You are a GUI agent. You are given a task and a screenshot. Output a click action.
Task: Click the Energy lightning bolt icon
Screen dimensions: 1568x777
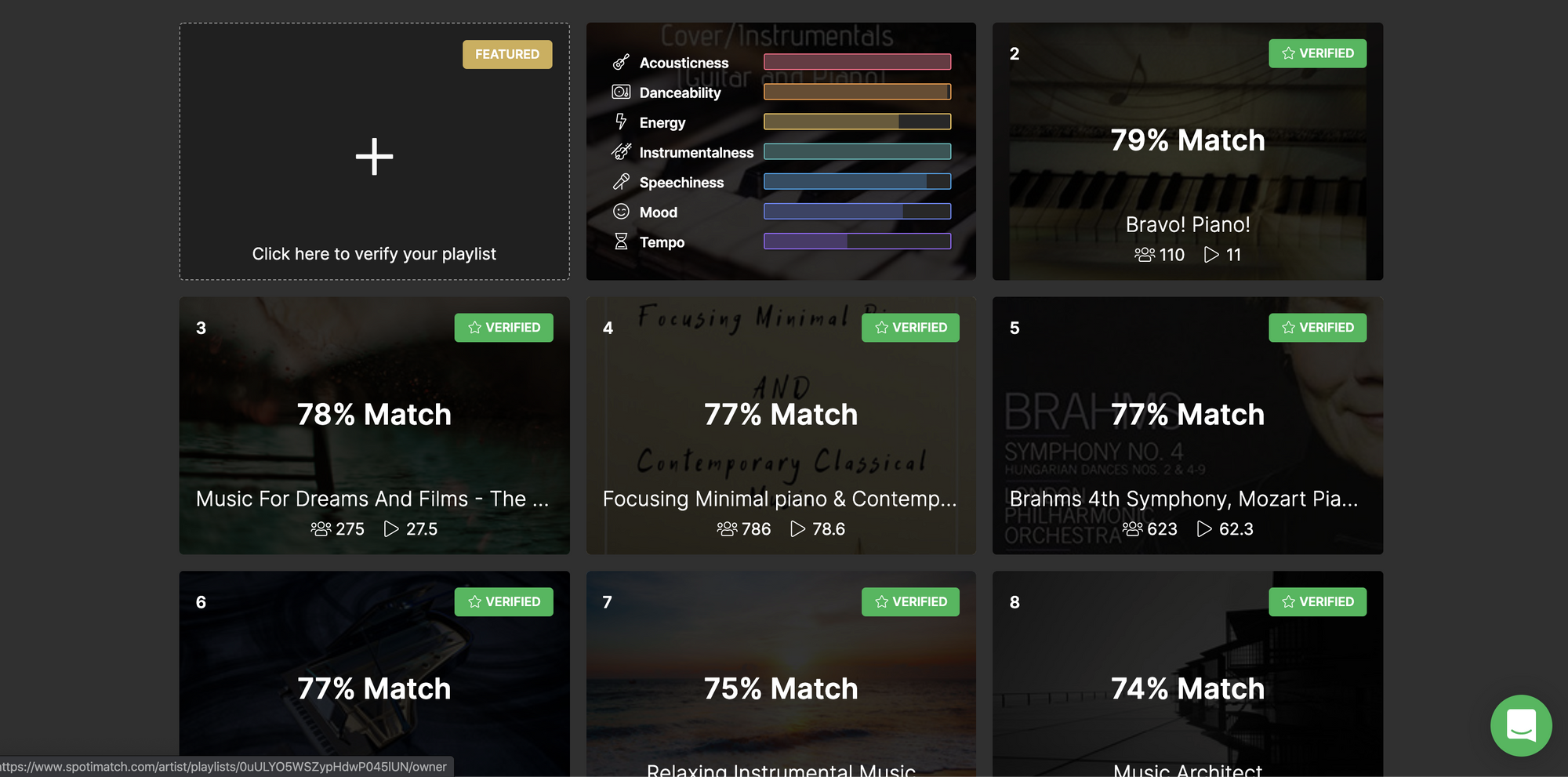tap(621, 122)
